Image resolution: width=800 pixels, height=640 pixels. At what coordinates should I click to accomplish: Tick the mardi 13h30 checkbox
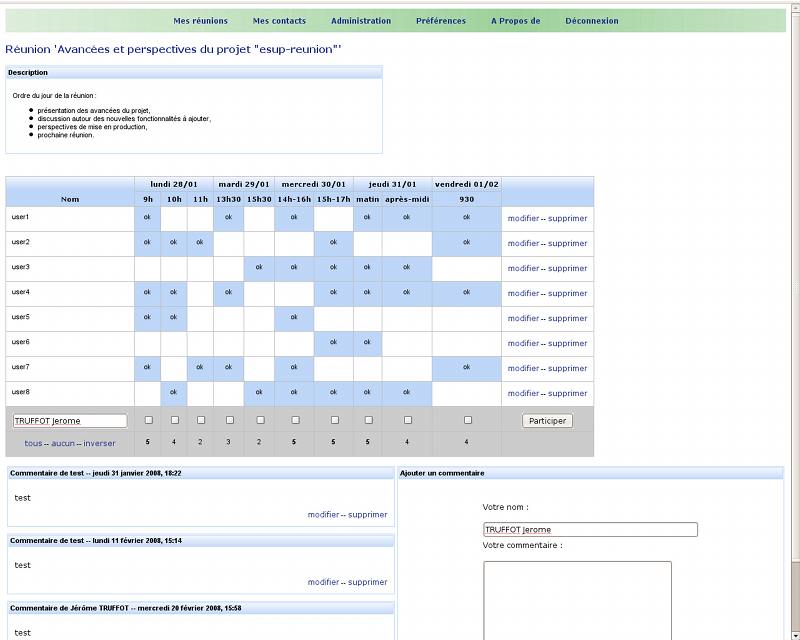[x=229, y=420]
